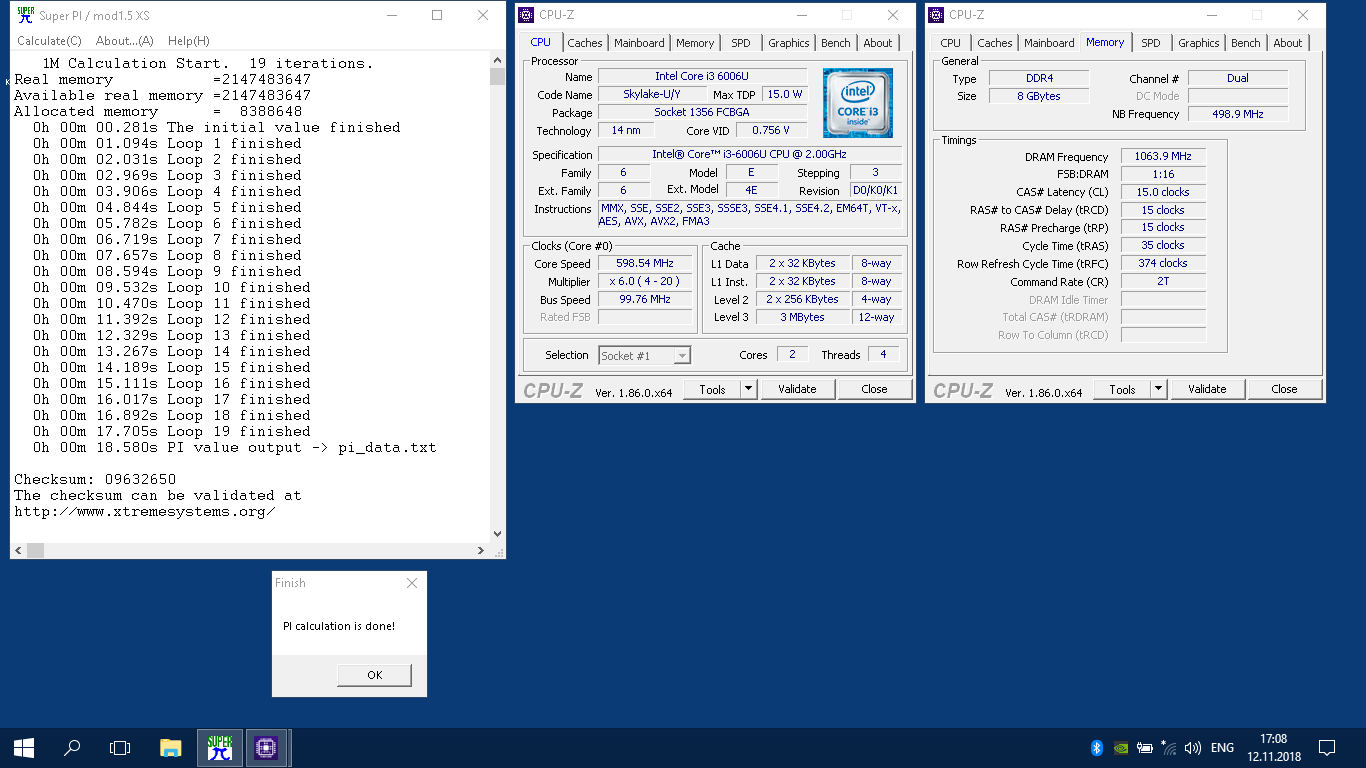Activate Super PI taskbar icon
Viewport: 1366px width, 768px height.
(219, 747)
